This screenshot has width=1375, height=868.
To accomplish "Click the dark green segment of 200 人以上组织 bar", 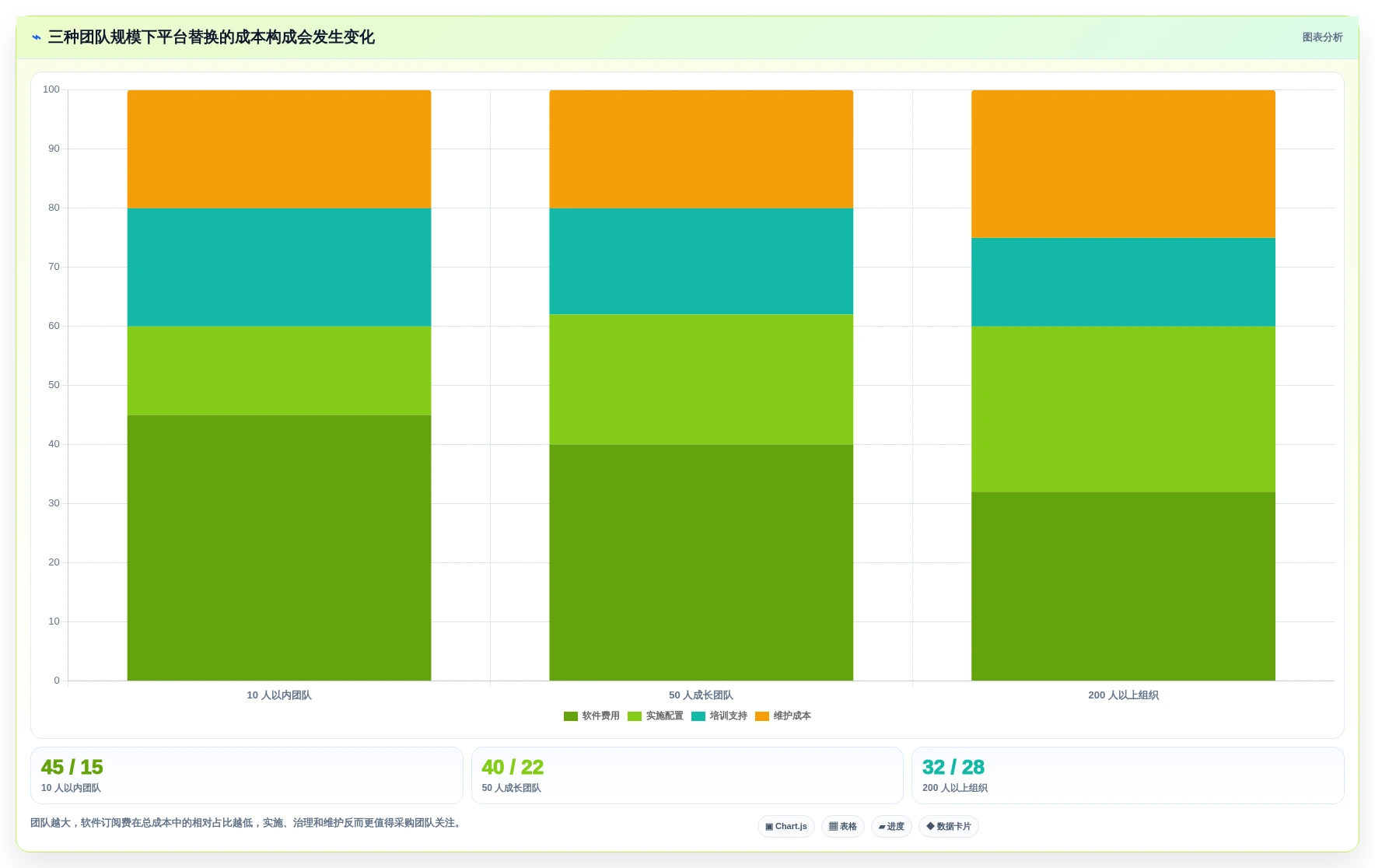I will [x=1123, y=586].
